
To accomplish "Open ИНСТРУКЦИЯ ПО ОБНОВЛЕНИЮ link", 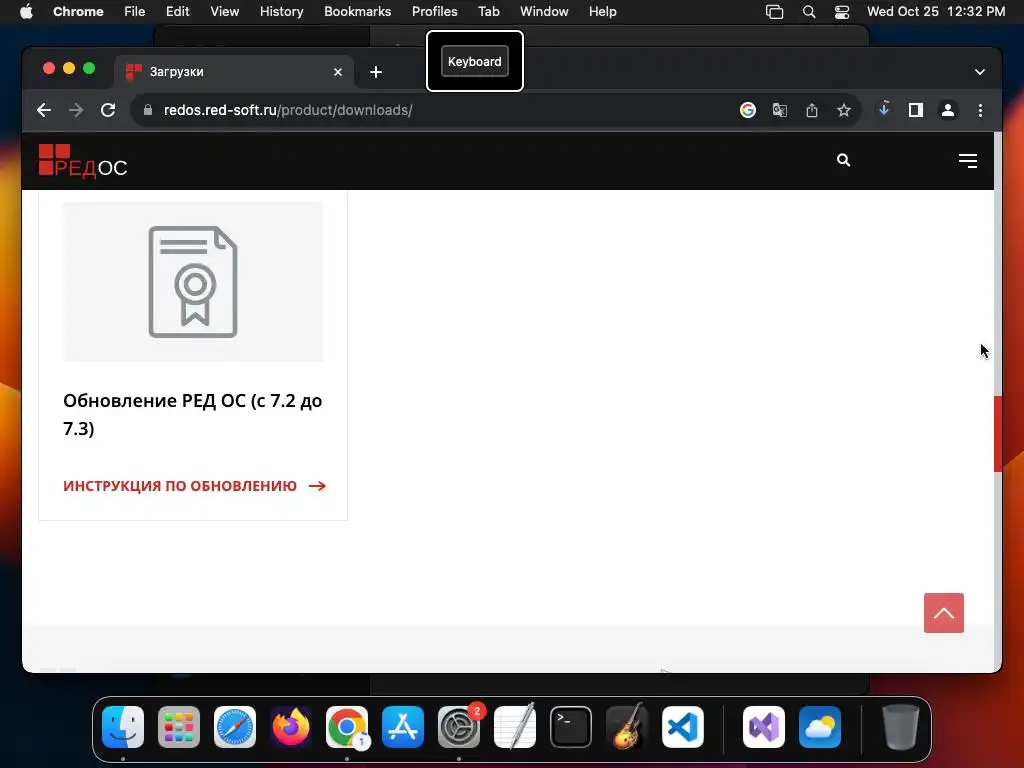I will point(195,486).
